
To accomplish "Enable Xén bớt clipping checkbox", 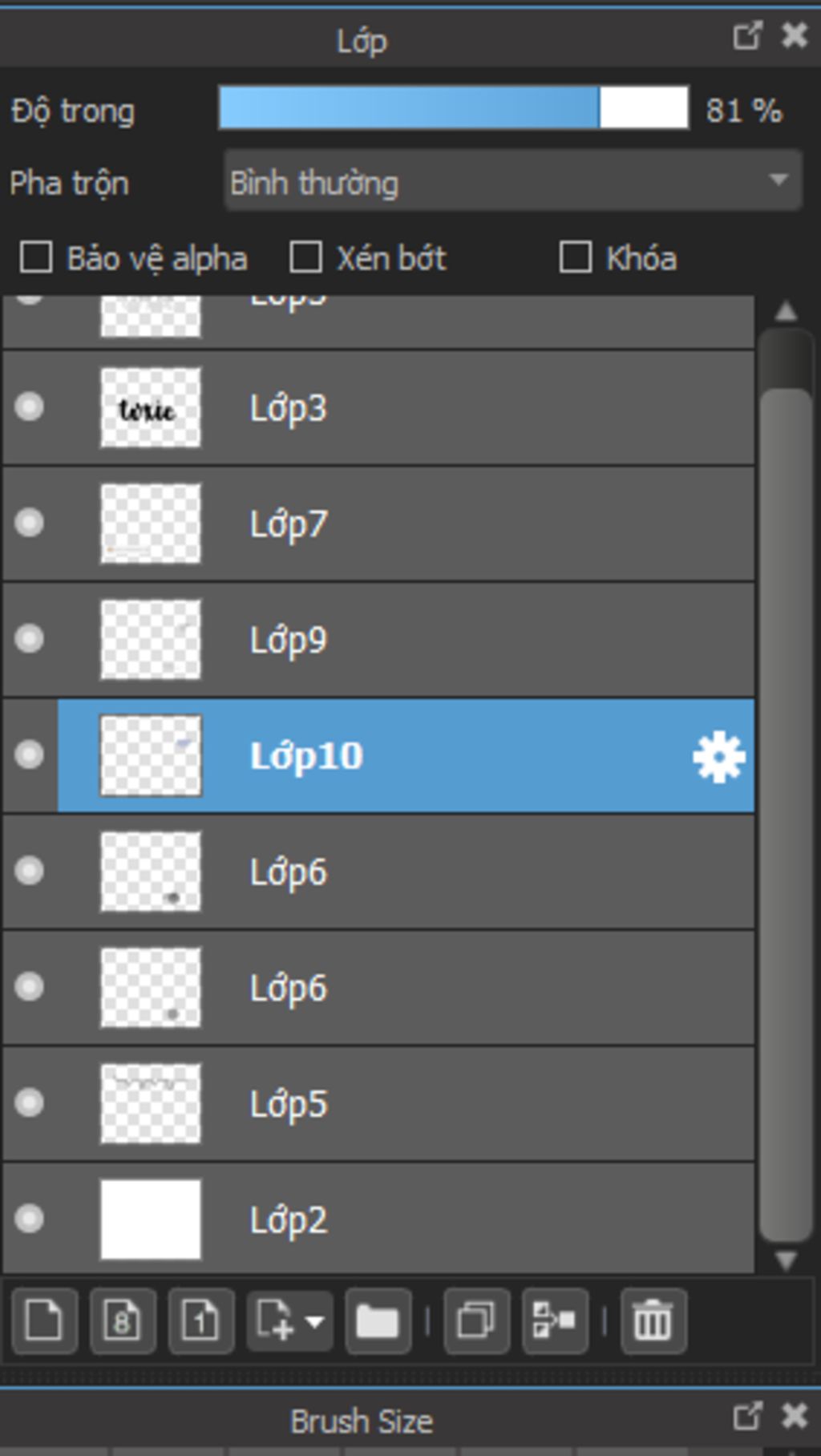I will click(x=306, y=258).
